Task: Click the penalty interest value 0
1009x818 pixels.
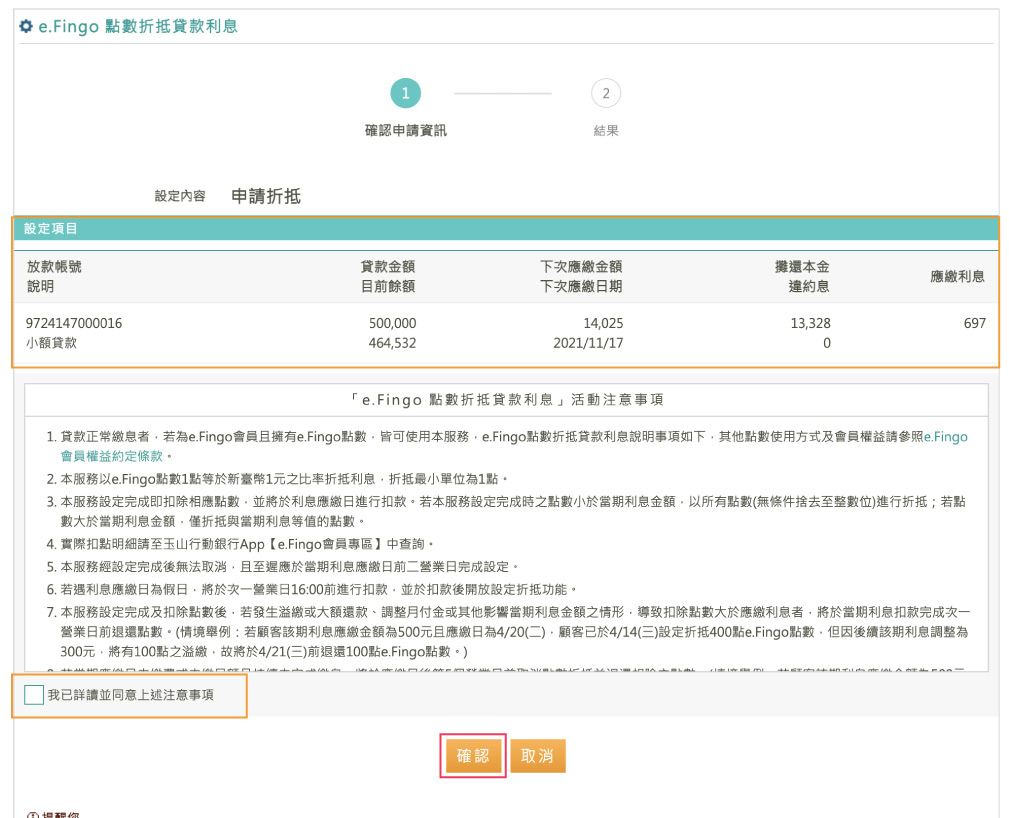Action: [x=827, y=343]
